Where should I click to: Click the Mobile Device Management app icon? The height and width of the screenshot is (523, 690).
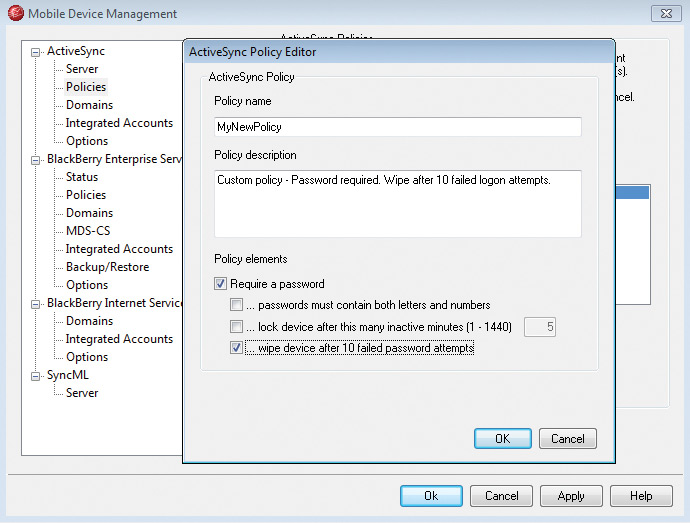click(16, 13)
